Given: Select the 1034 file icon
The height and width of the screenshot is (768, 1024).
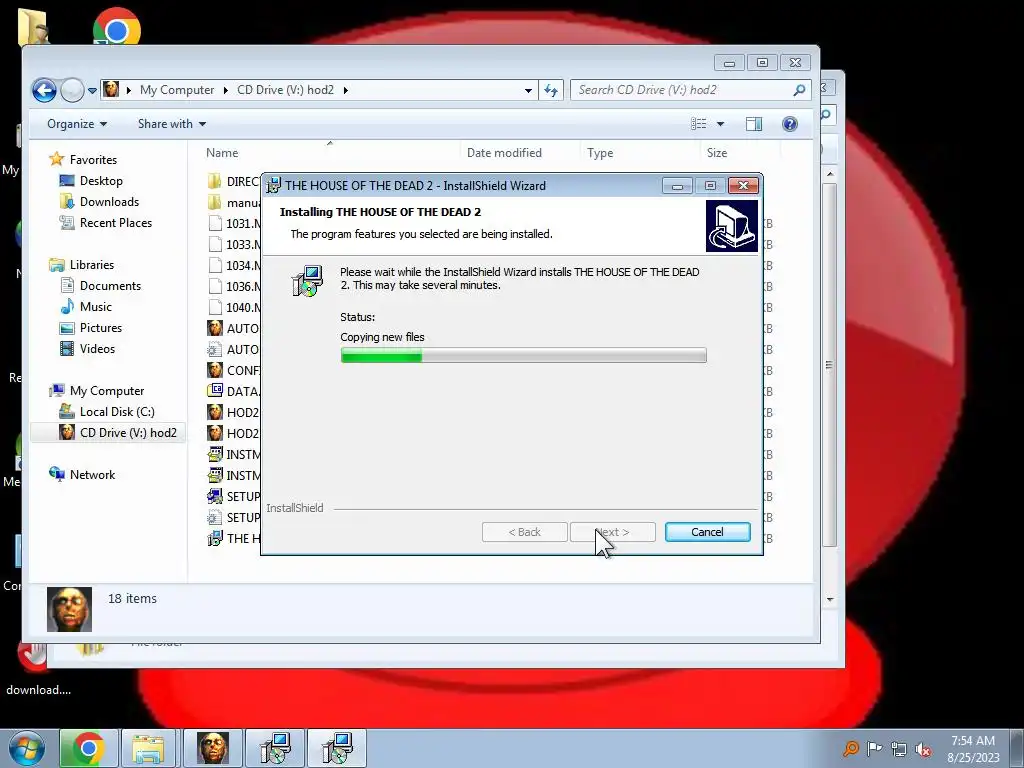Looking at the screenshot, I should [215, 265].
